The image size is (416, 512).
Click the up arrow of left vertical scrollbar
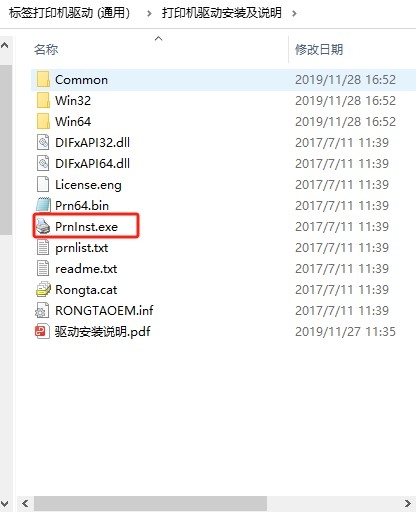pos(5,46)
